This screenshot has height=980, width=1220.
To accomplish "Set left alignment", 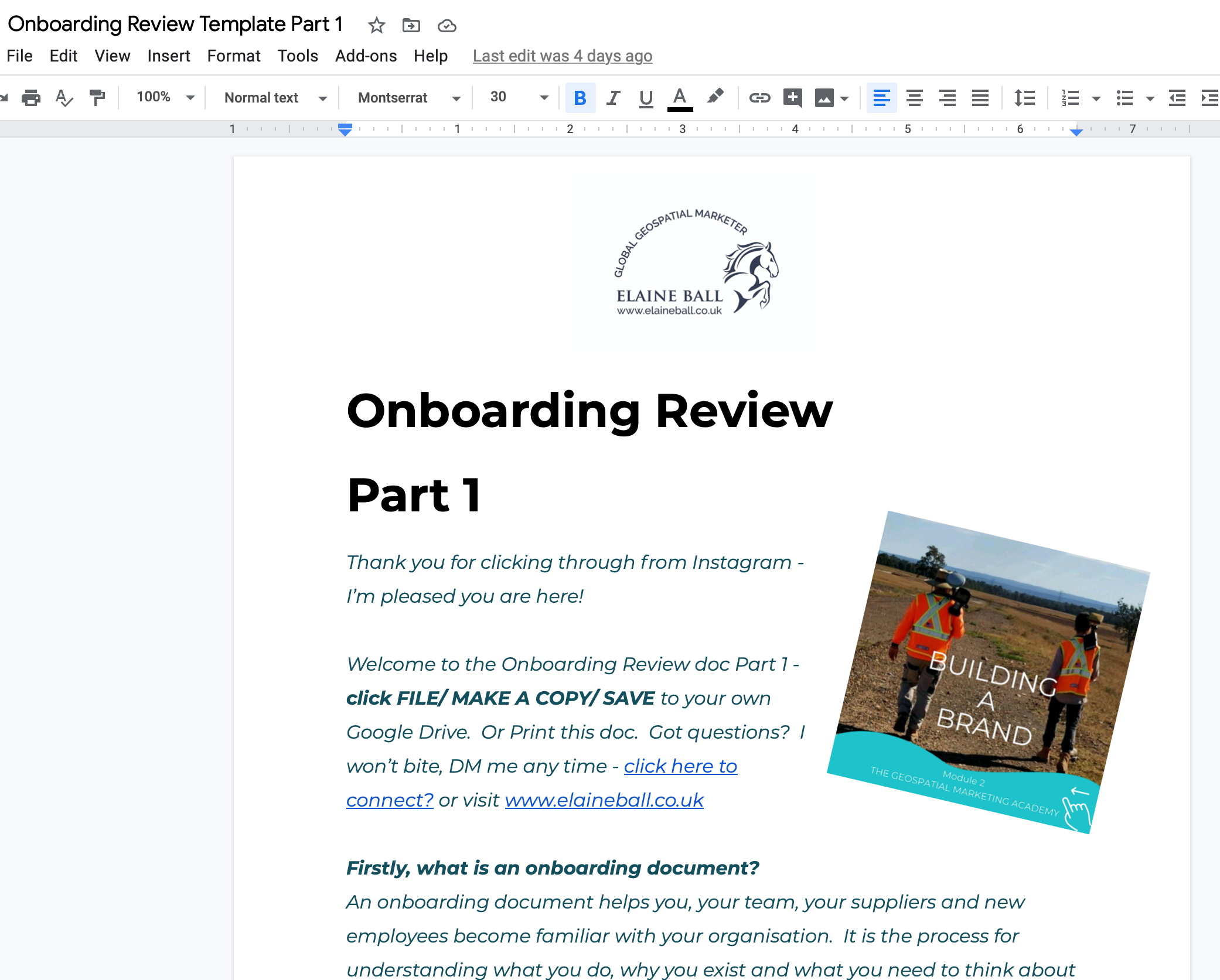I will click(x=881, y=97).
